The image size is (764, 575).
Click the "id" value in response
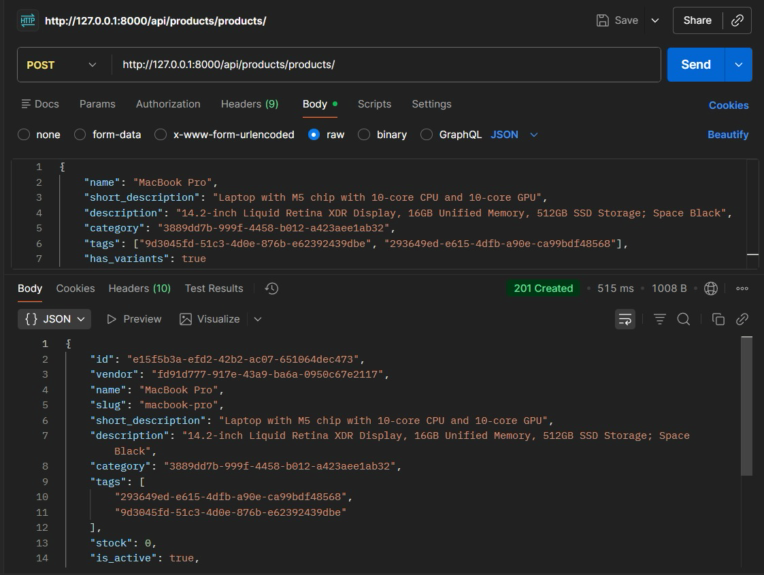pos(243,360)
